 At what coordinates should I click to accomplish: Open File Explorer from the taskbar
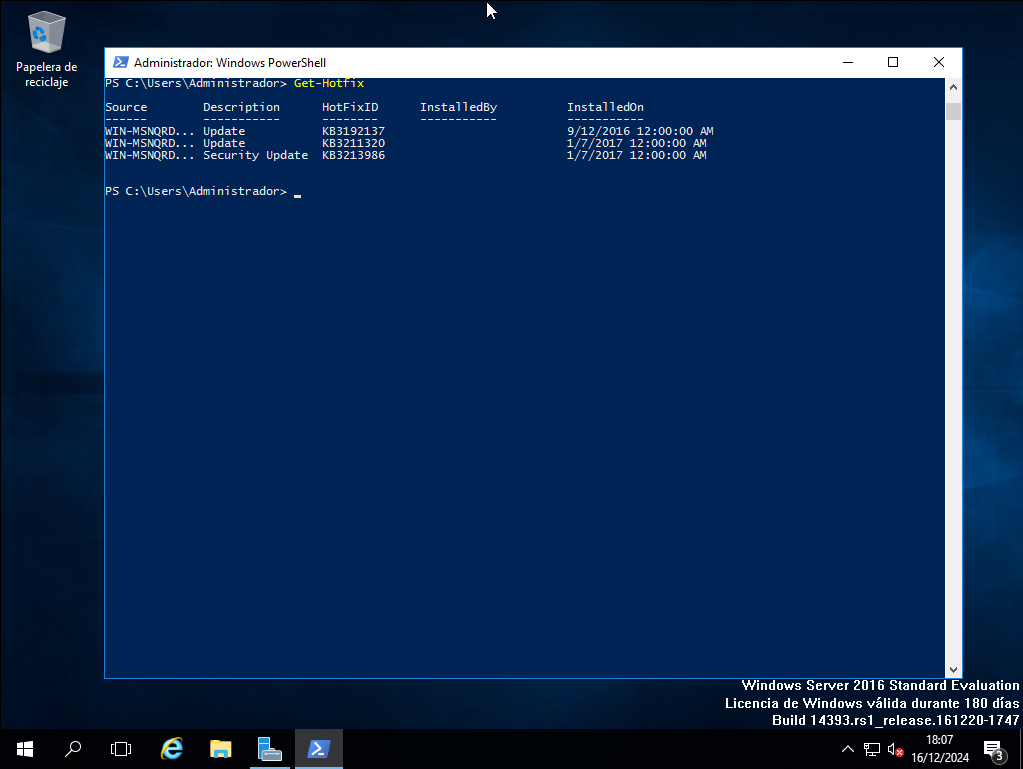(x=221, y=749)
